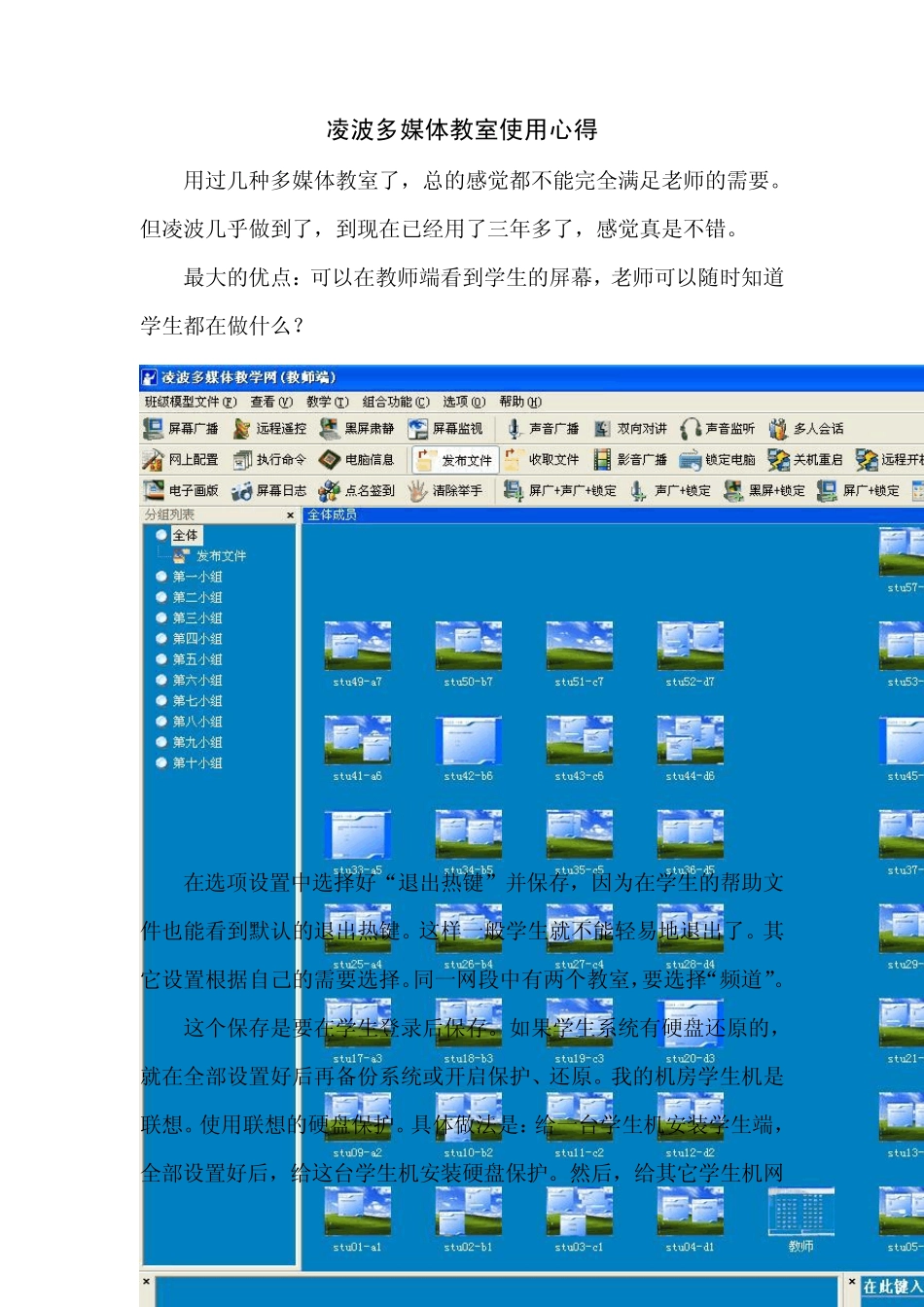
Task: Select 第十小组 group
Action: point(197,763)
